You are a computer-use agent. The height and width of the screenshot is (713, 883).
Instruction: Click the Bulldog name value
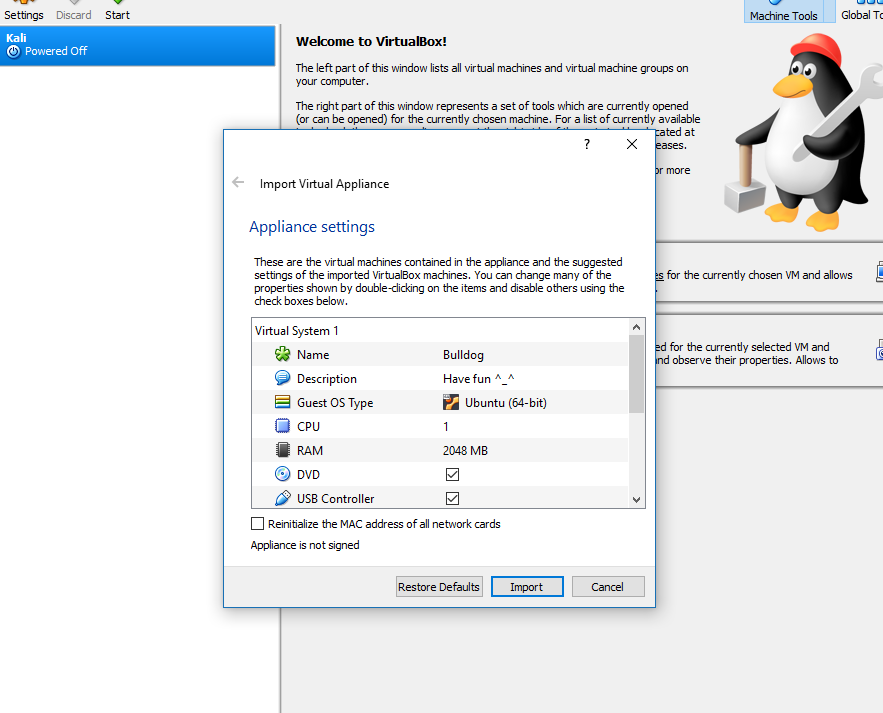click(463, 355)
